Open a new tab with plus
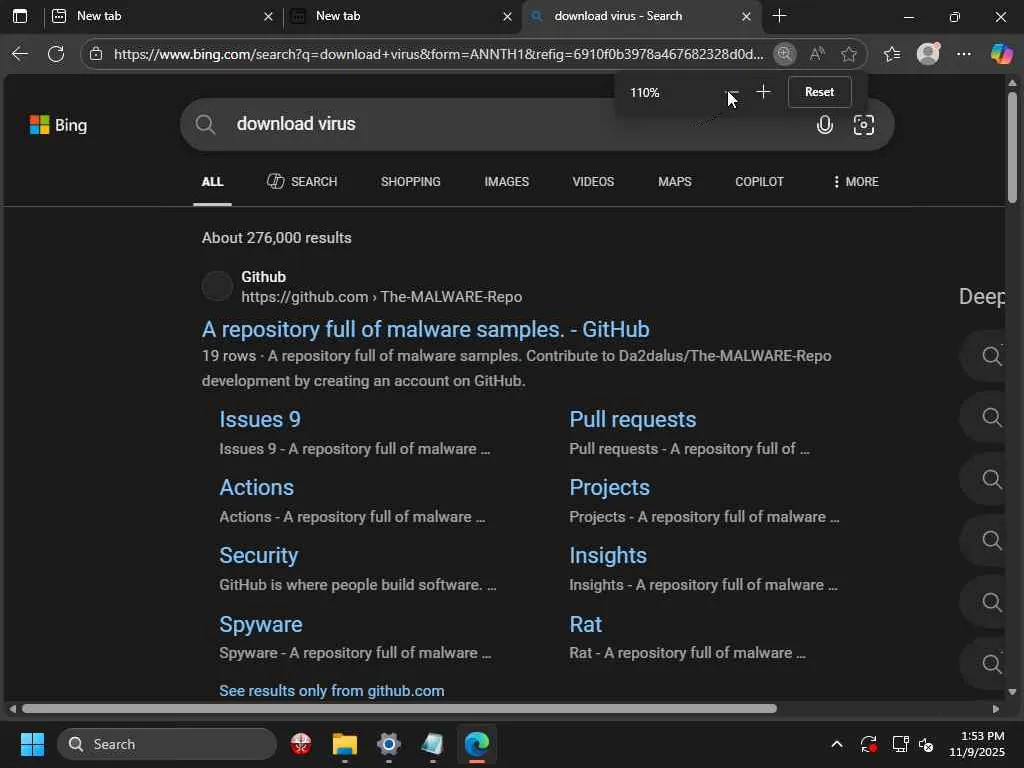 (x=779, y=16)
